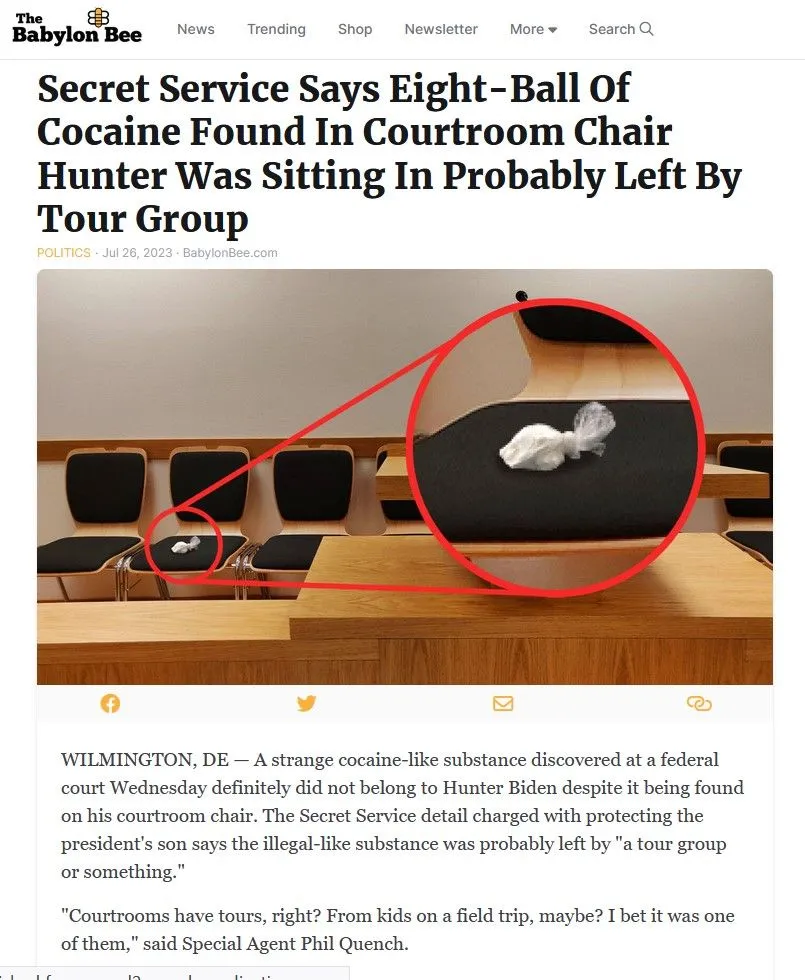Click the POLITICS category link
Image resolution: width=805 pixels, height=980 pixels.
64,252
